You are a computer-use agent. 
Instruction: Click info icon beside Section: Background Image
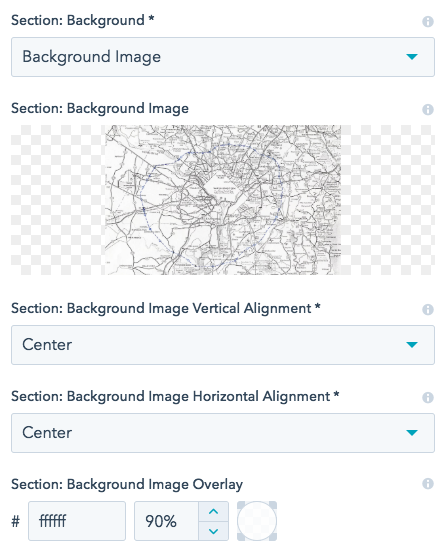click(x=428, y=110)
